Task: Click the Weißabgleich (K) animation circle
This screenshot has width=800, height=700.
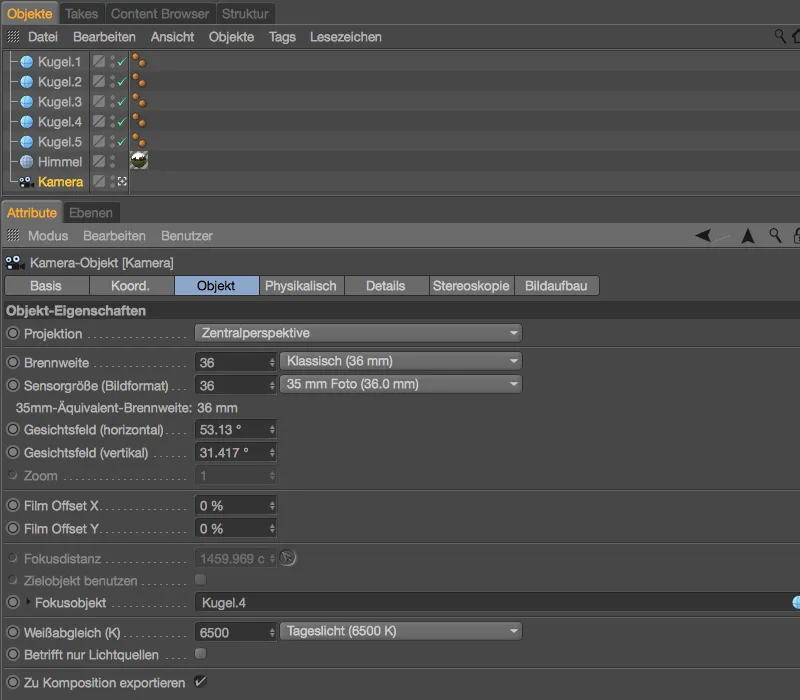Action: coord(13,632)
